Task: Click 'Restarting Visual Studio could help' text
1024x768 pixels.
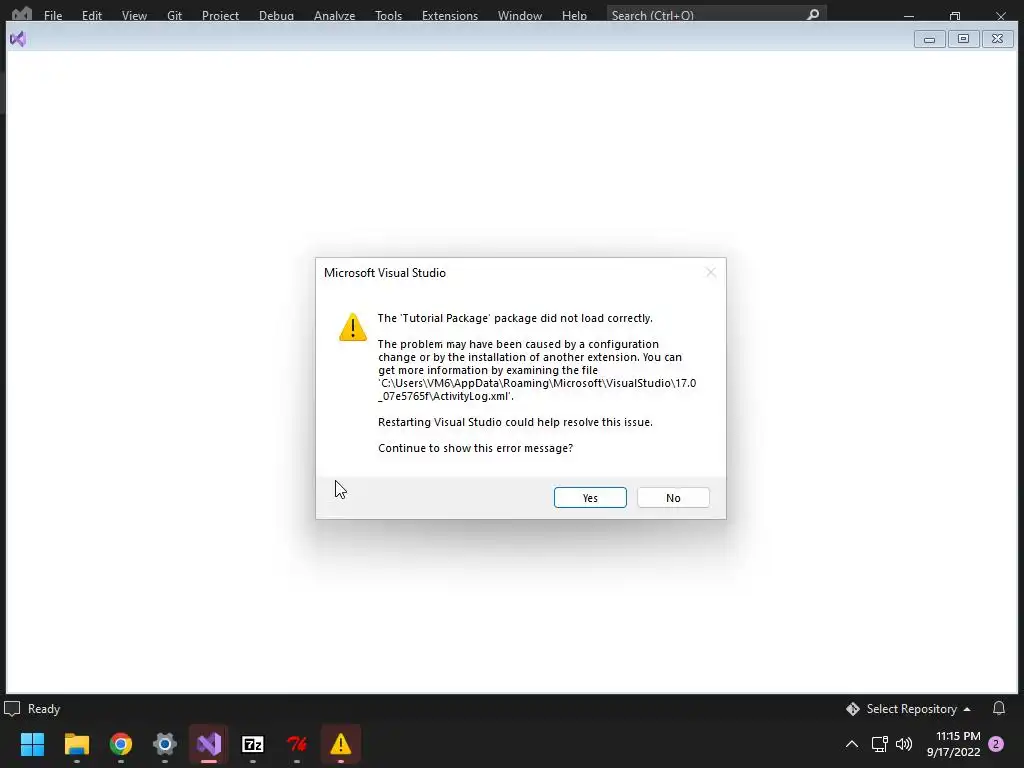Action: coord(515,422)
